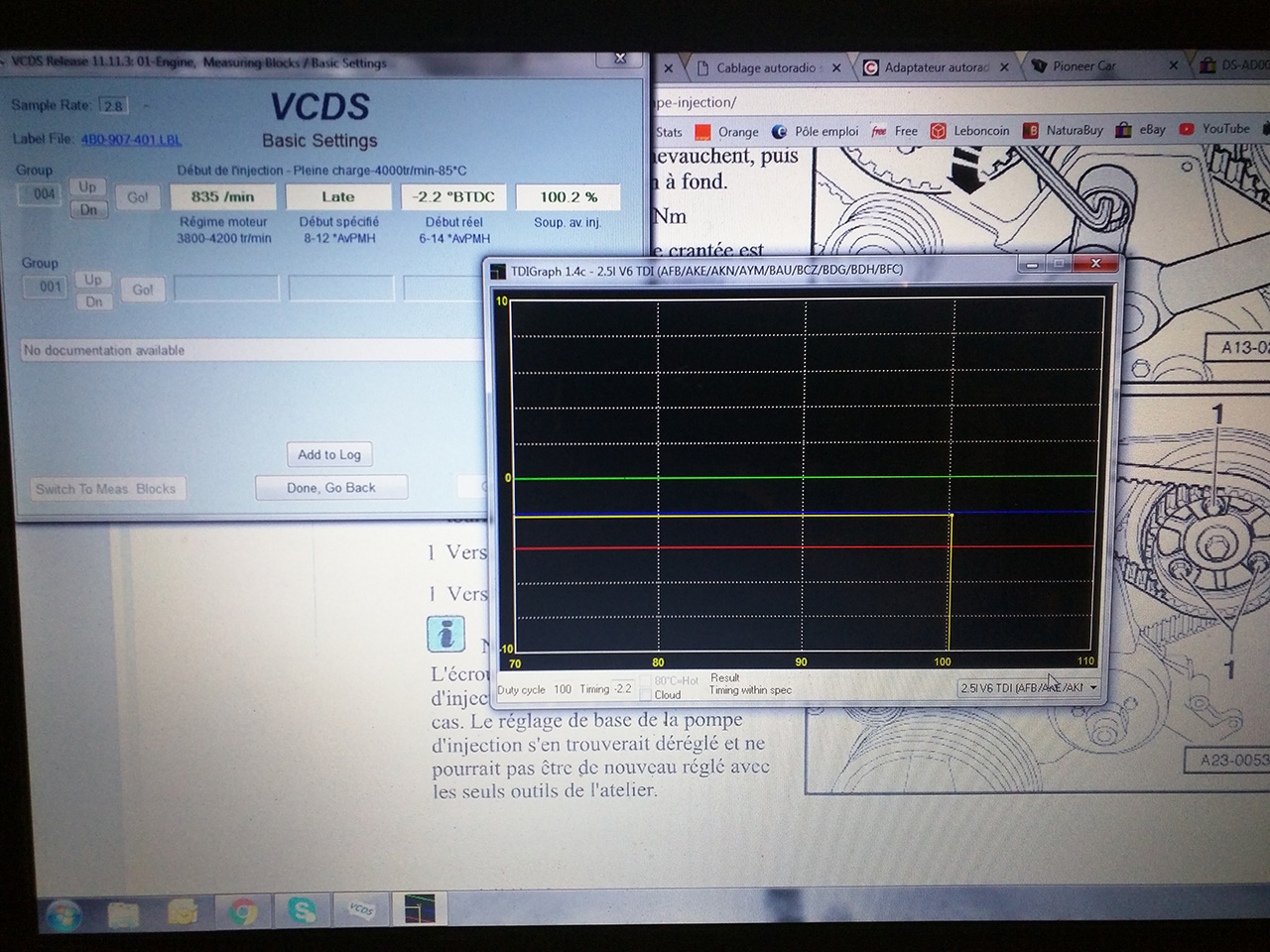Increase Group 004 with the Up button
Viewport: 1270px width, 952px height.
click(x=88, y=186)
